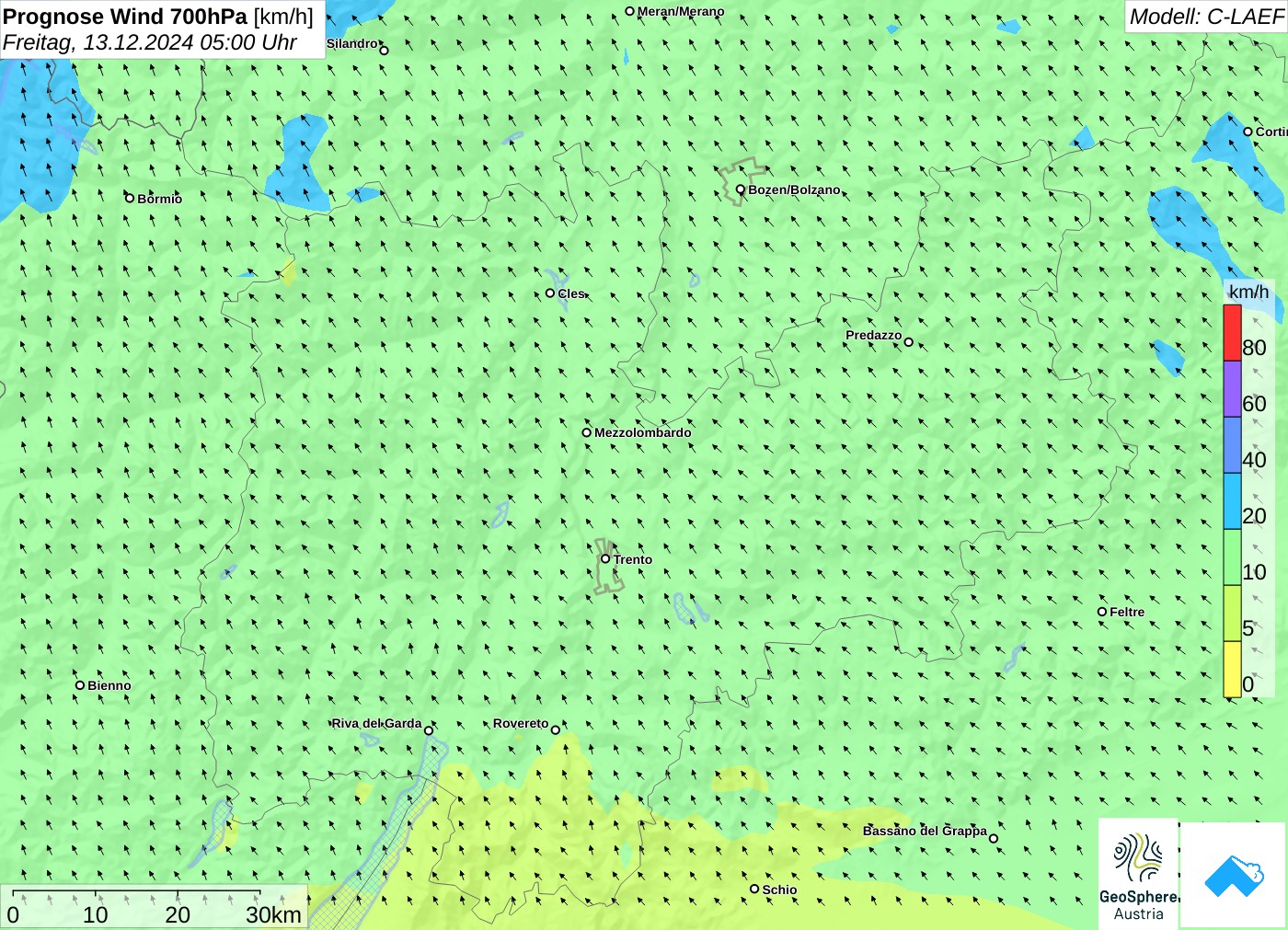The width and height of the screenshot is (1288, 930).
Task: Click the Schio city marker
Action: point(754,889)
